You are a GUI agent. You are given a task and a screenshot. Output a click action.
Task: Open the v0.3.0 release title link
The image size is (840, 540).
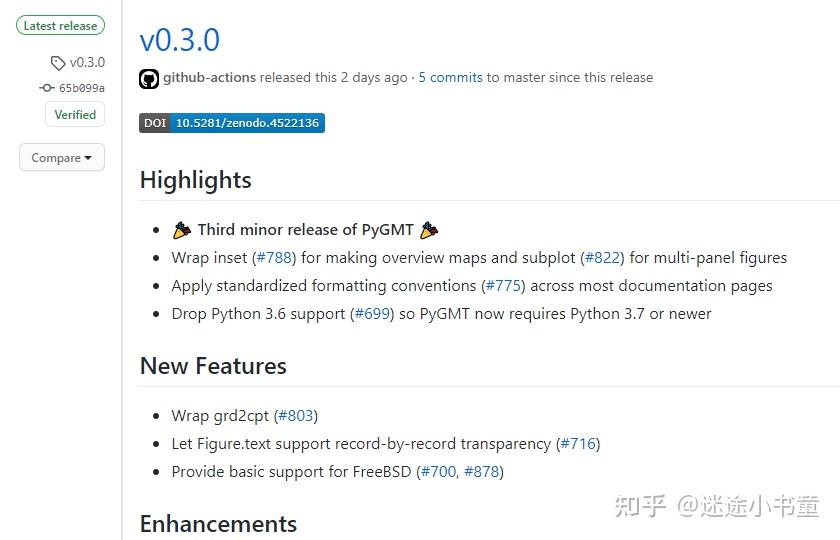click(179, 40)
